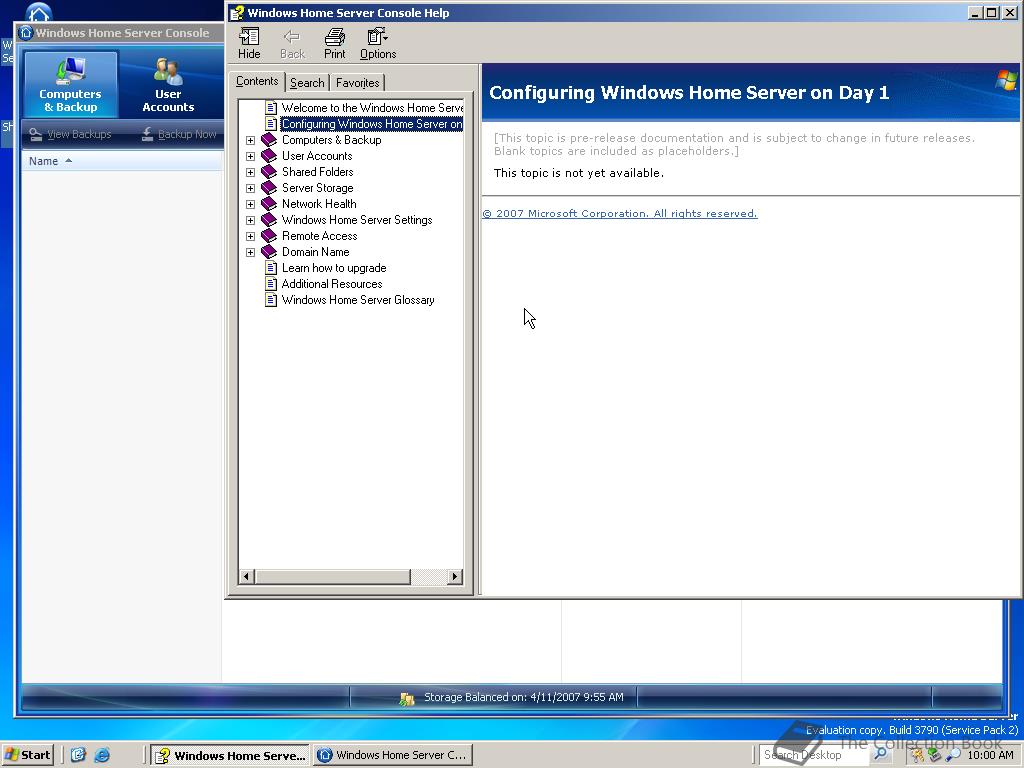Viewport: 1024px width, 768px height.
Task: Expand the User Accounts tree node
Action: point(250,156)
